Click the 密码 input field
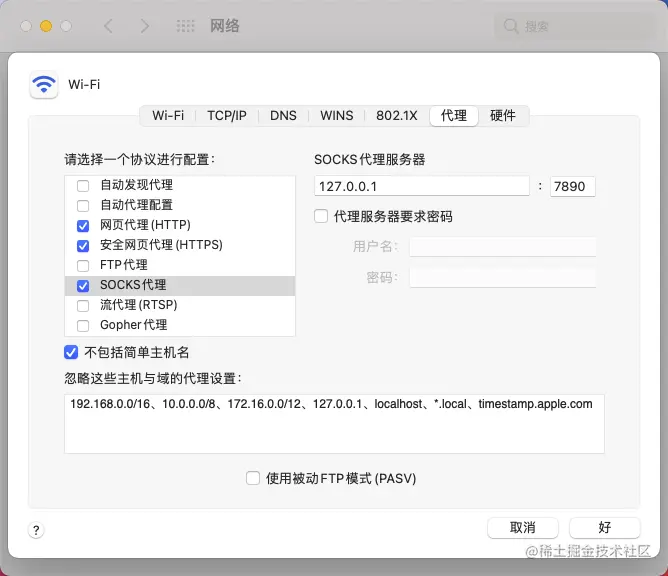Screen dimensions: 668x576 503,278
